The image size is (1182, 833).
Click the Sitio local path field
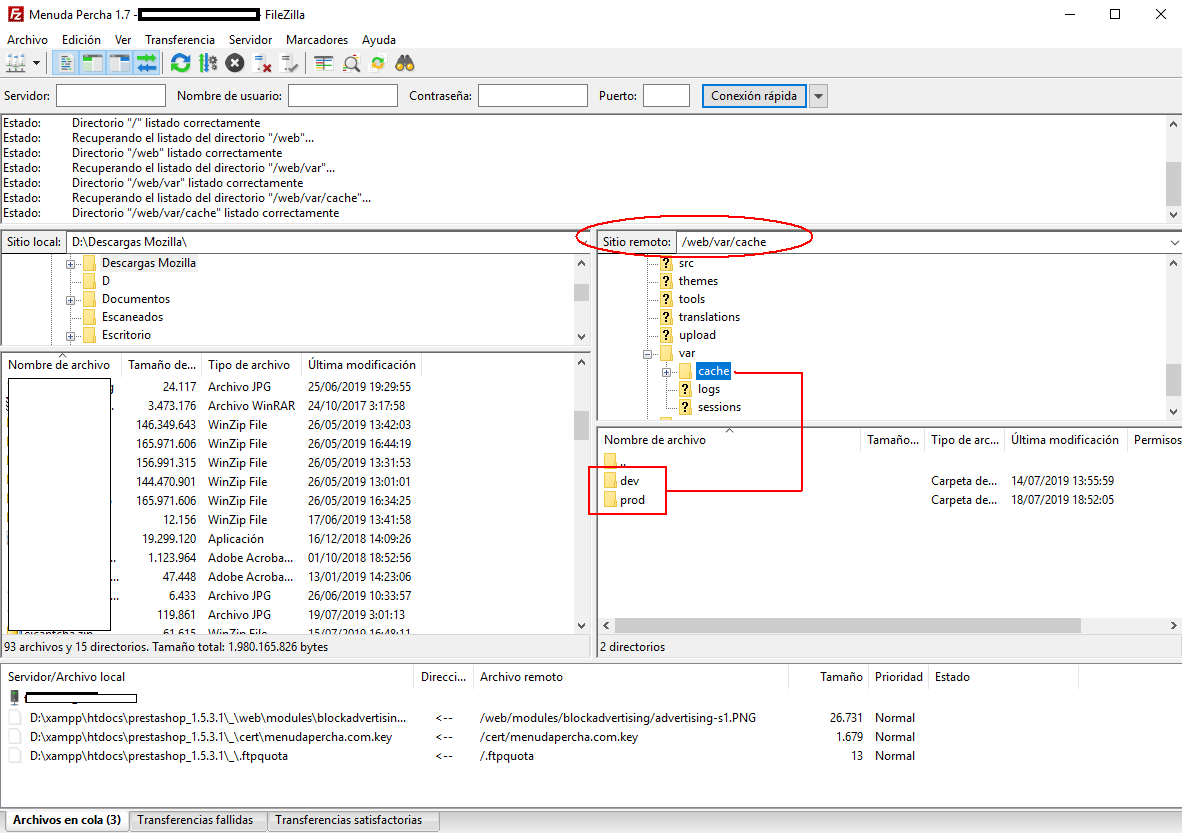click(328, 242)
